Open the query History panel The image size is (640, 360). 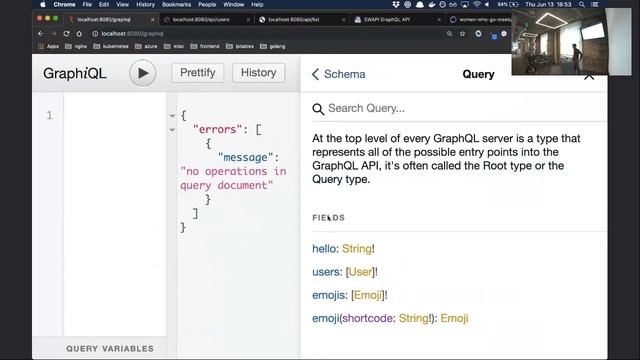tap(258, 73)
